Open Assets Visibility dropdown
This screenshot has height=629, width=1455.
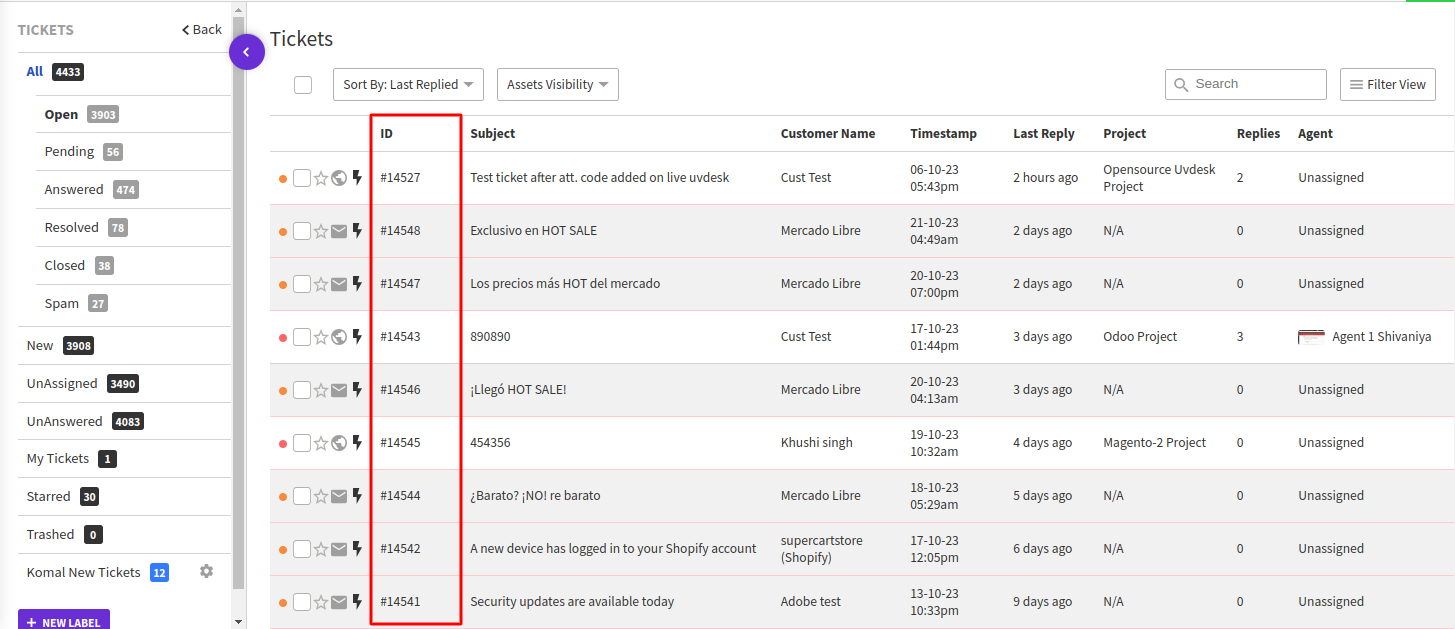pos(558,85)
